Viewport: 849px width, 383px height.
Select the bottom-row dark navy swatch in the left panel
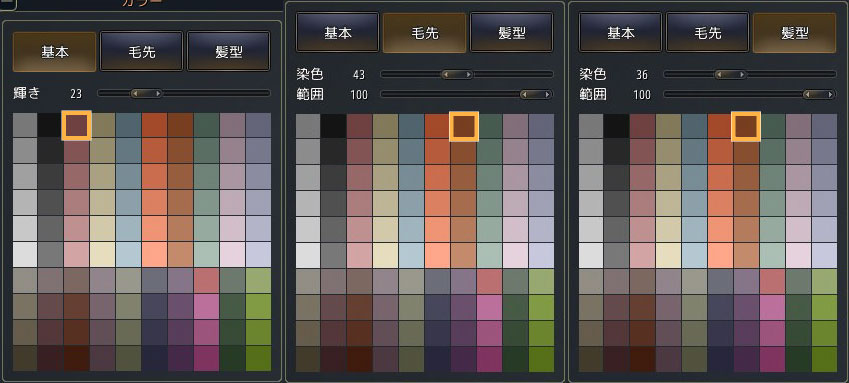(x=154, y=359)
